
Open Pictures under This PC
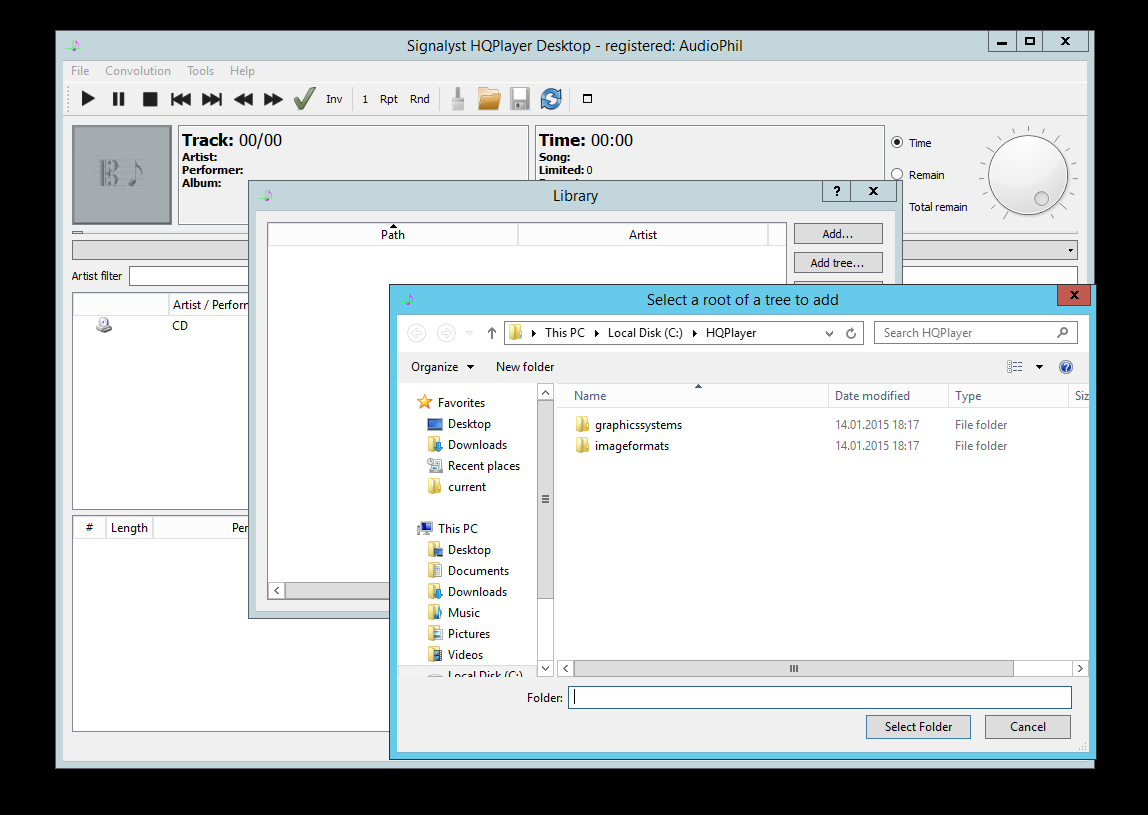tap(458, 634)
